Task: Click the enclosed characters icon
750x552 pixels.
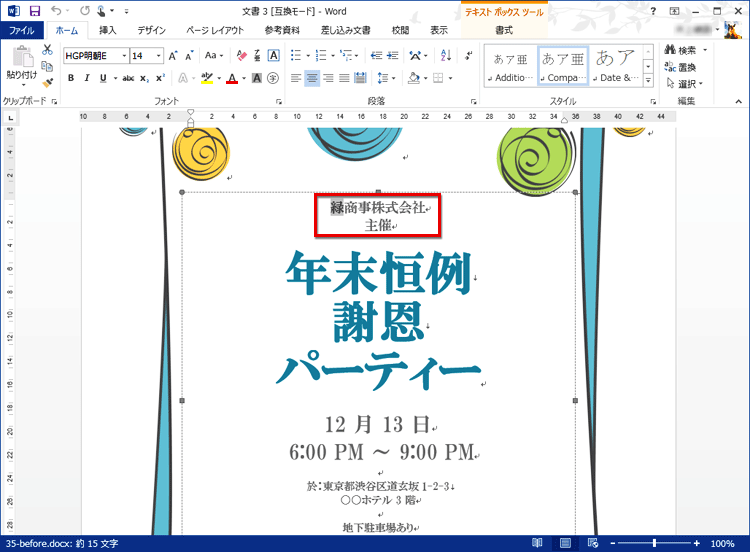Action: (273, 78)
